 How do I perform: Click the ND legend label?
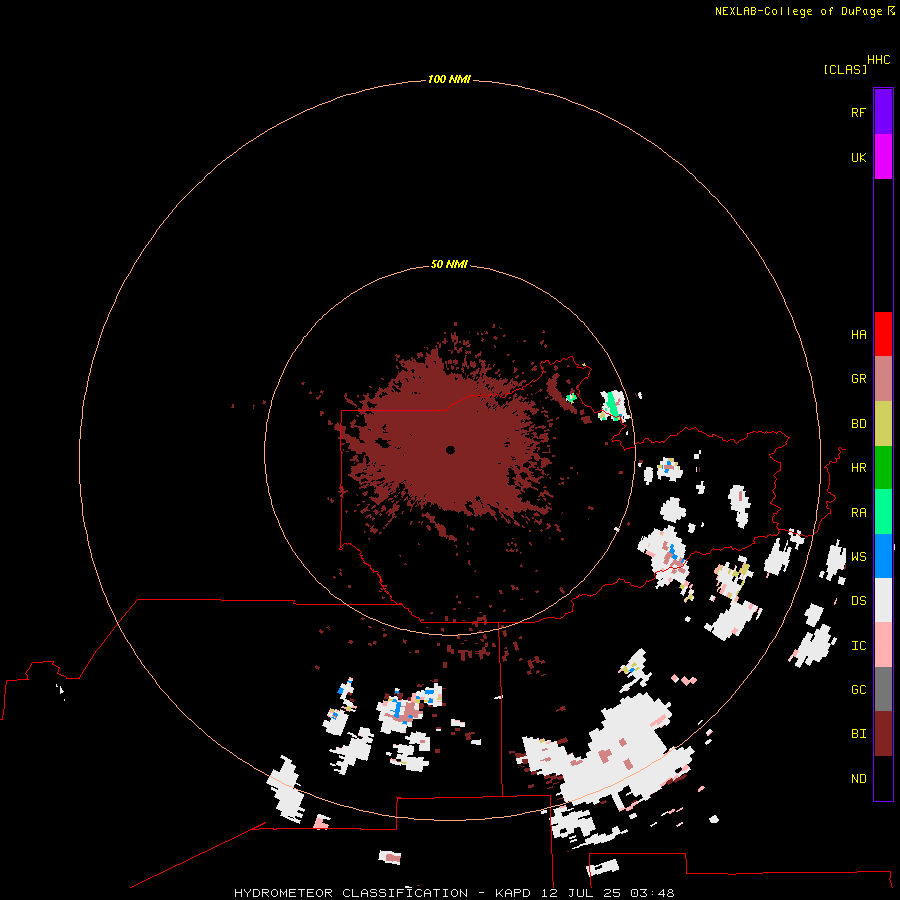[858, 779]
